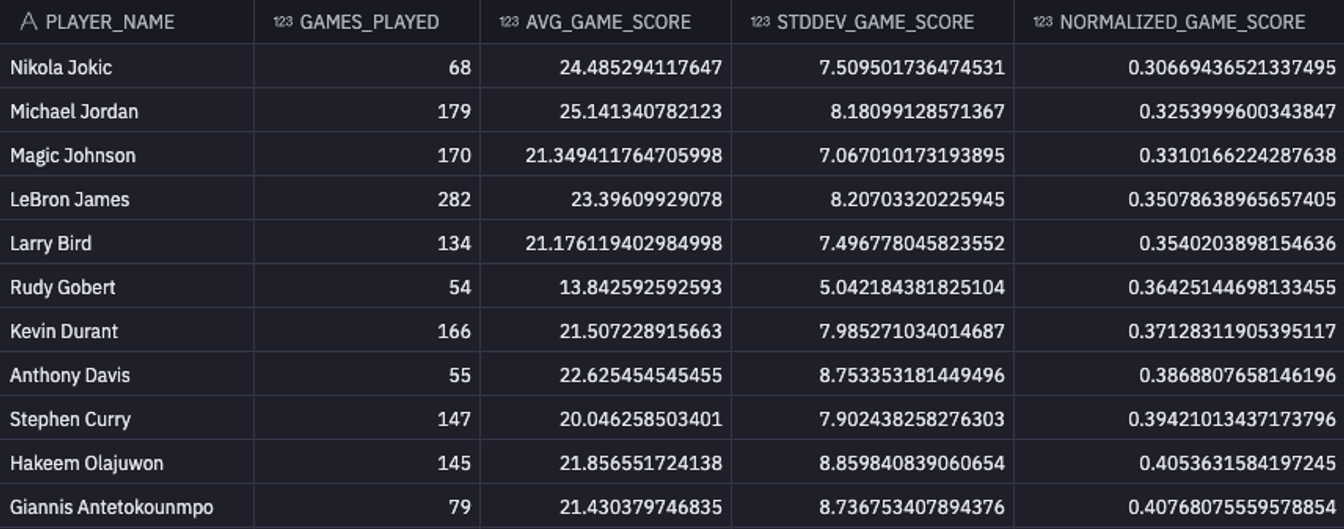Select the Nikola Jokic cell
The height and width of the screenshot is (529, 1344).
tap(126, 67)
